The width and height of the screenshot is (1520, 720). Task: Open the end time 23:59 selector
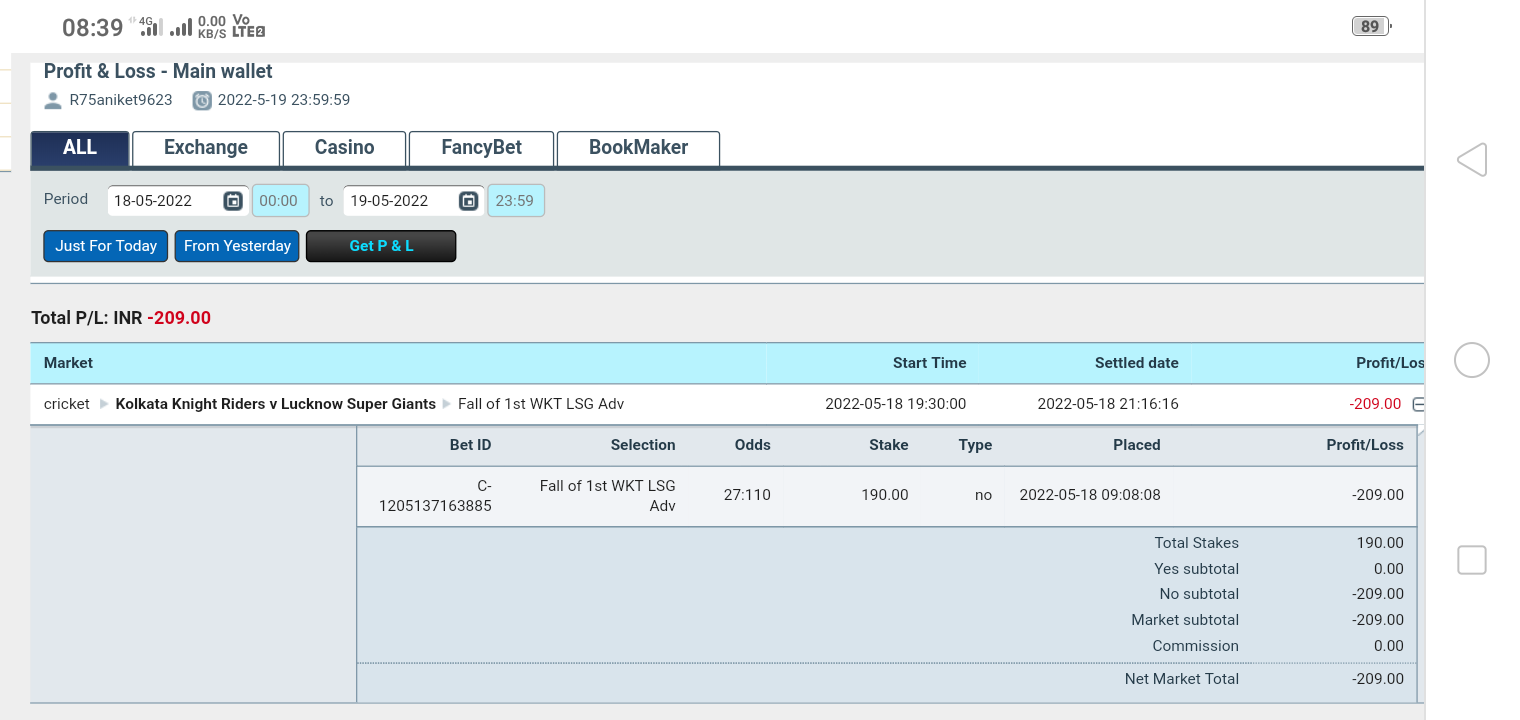(x=515, y=201)
